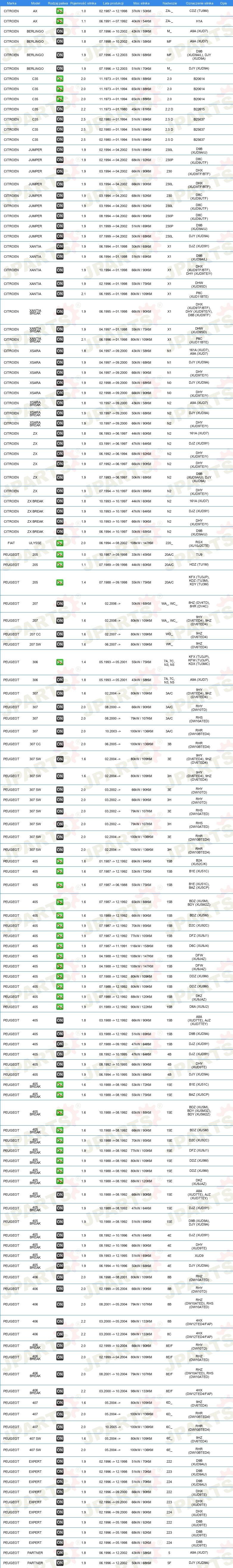
Task: Click the diesel ON icon in the ZX 1.8 row
Action: click(60, 433)
